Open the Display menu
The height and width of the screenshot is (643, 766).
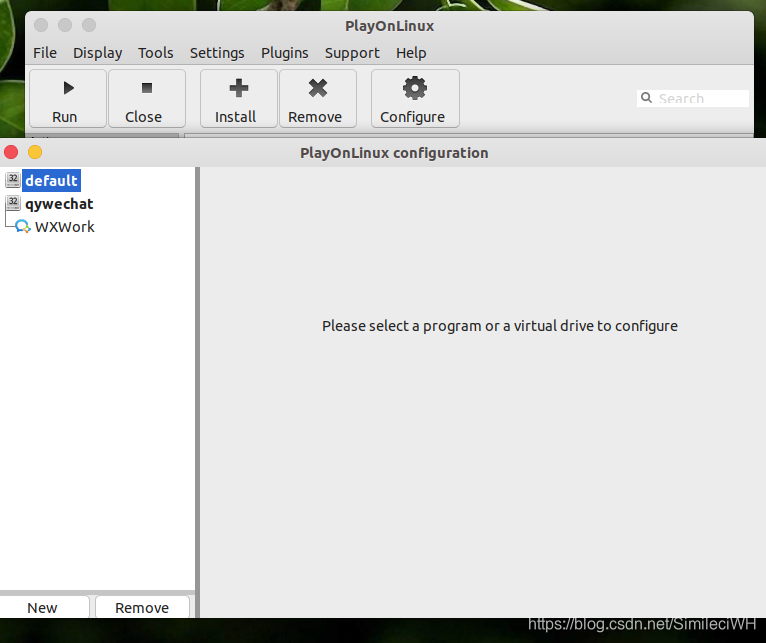tap(98, 53)
